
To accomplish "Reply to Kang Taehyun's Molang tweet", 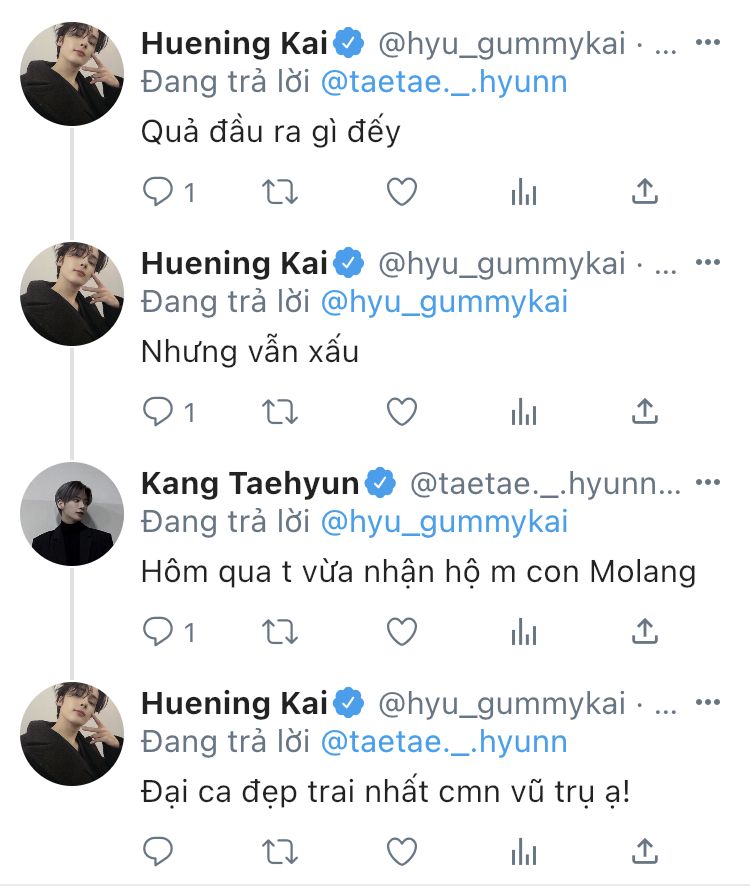I will pos(158,631).
